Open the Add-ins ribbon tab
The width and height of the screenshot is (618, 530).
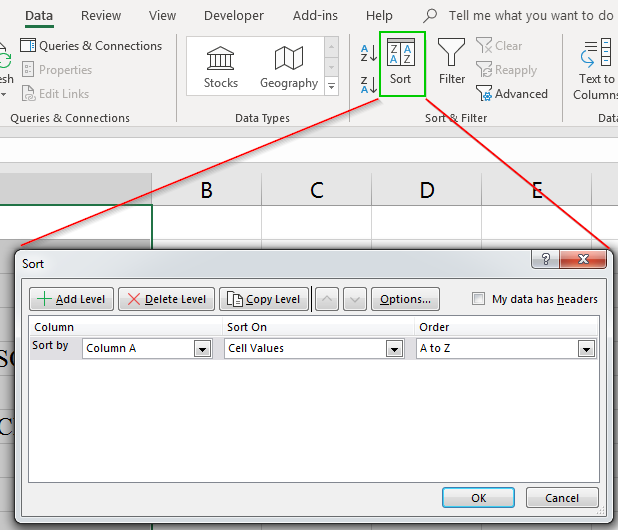coord(315,16)
